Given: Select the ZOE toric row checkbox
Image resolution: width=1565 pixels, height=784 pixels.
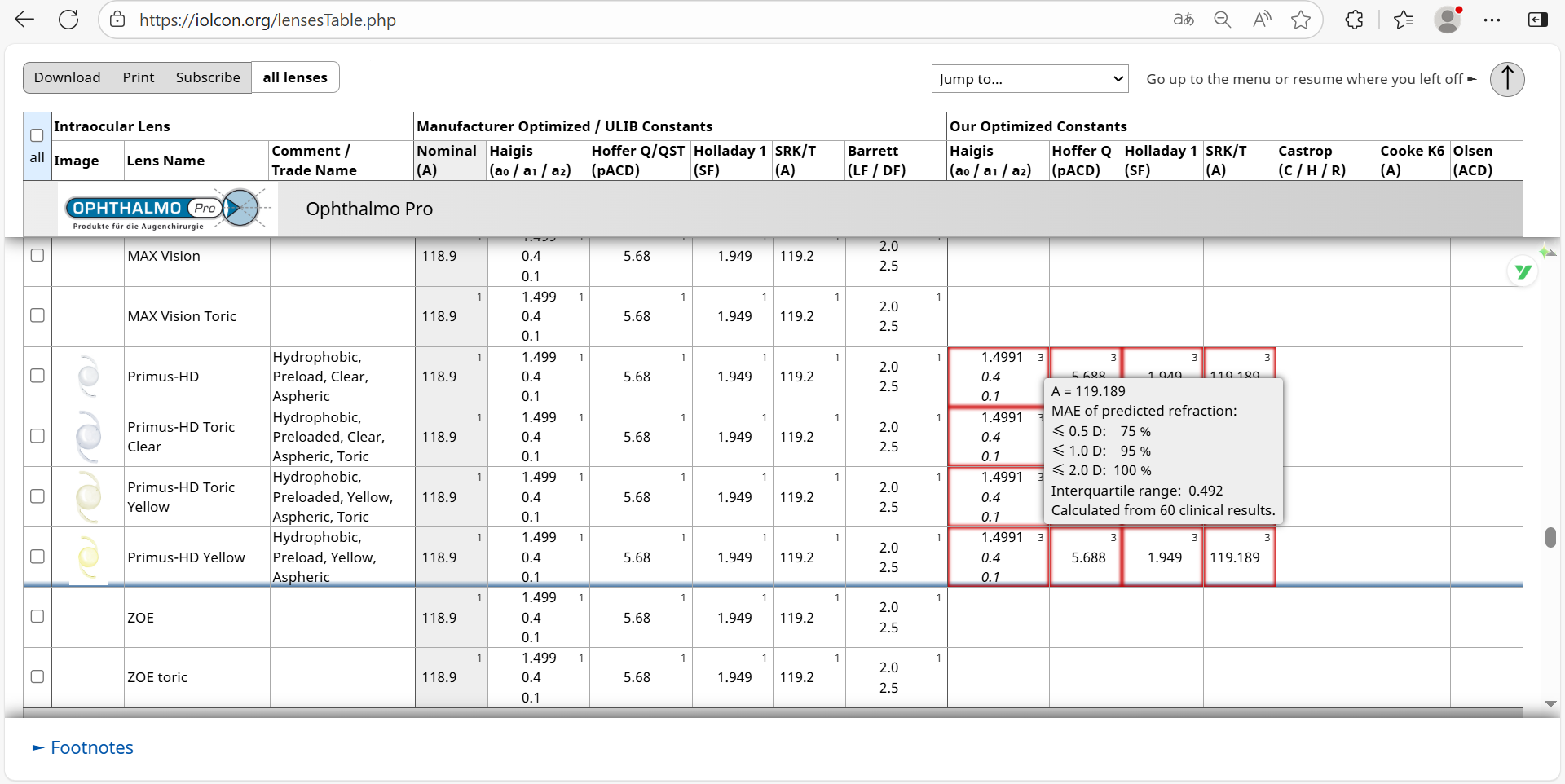Looking at the screenshot, I should [x=37, y=676].
